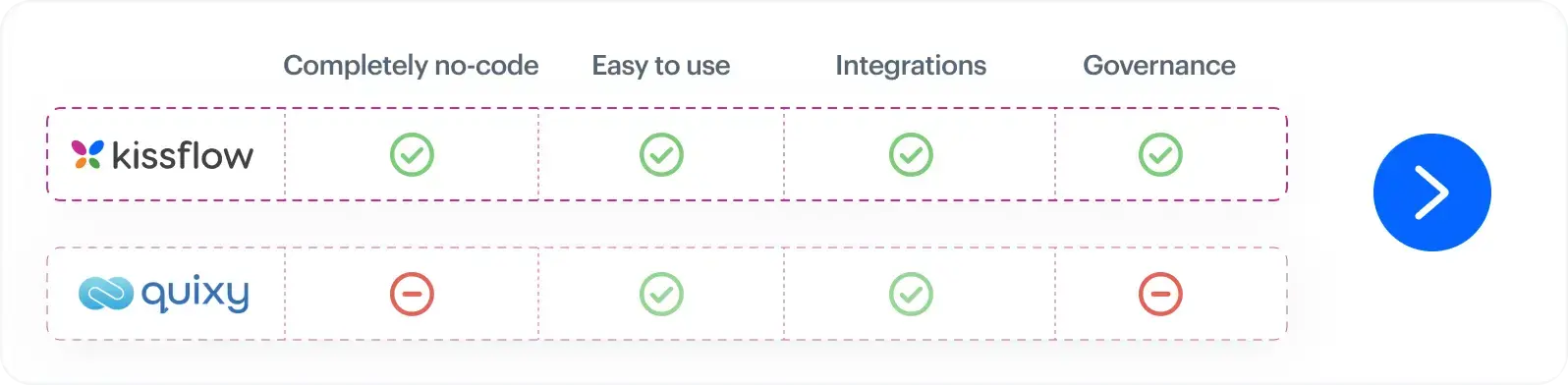This screenshot has height=385, width=1568.
Task: Click the blue next arrow button
Action: click(1431, 192)
